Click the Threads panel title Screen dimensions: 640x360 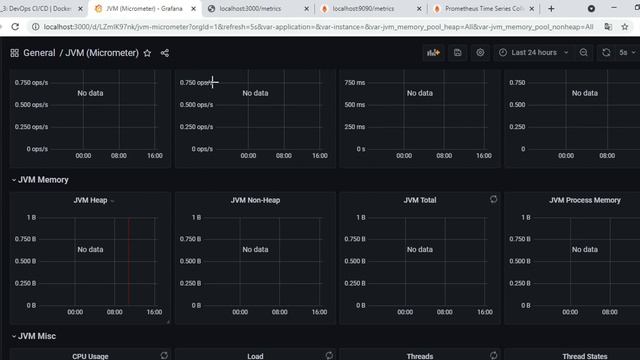[420, 356]
